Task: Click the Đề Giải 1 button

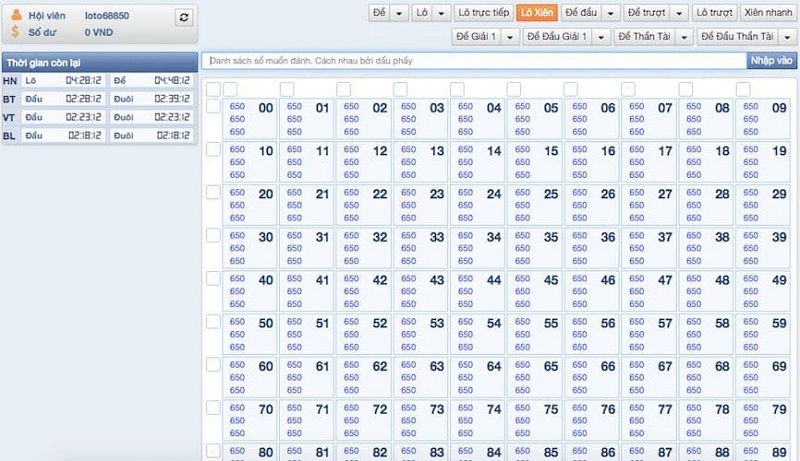Action: click(476, 37)
